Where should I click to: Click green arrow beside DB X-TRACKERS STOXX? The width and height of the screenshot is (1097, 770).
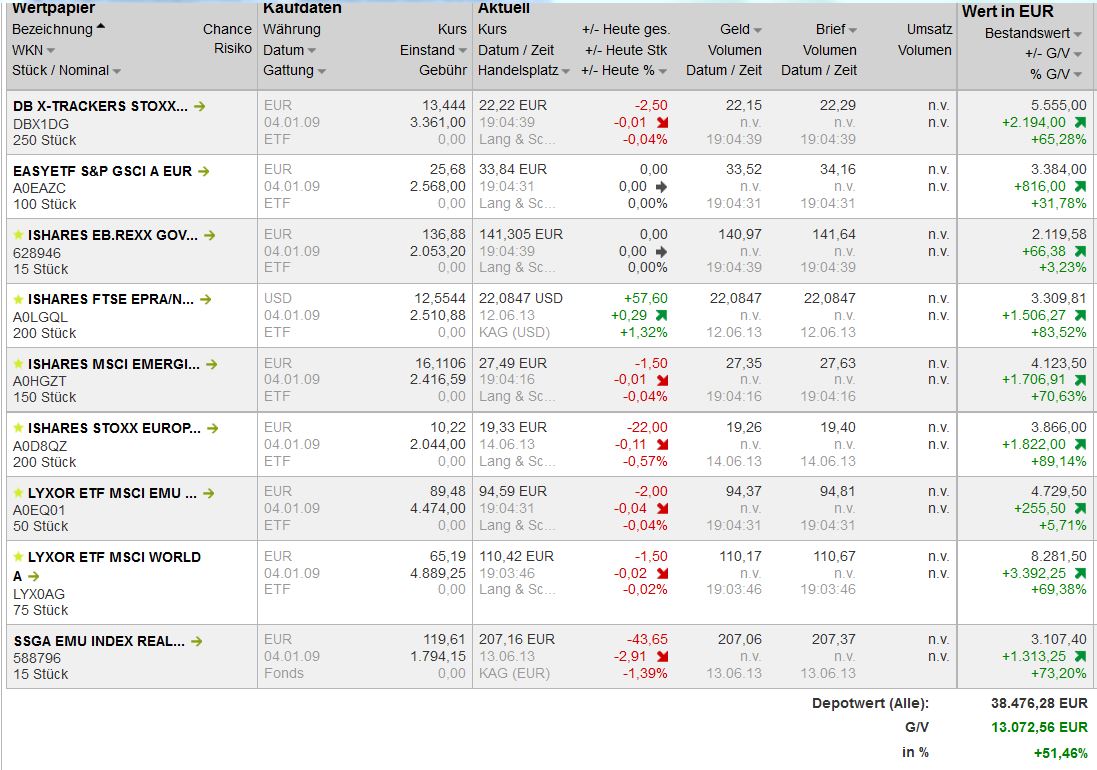pyautogui.click(x=200, y=106)
